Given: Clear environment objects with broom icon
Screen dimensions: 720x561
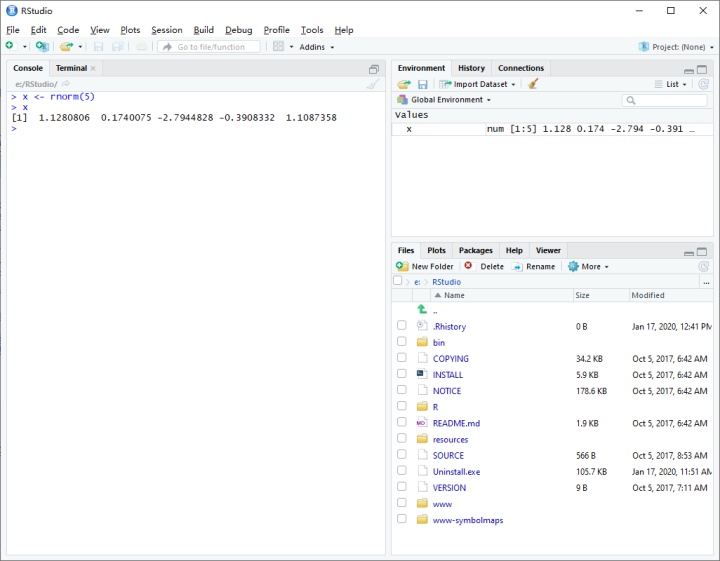Looking at the screenshot, I should click(533, 84).
